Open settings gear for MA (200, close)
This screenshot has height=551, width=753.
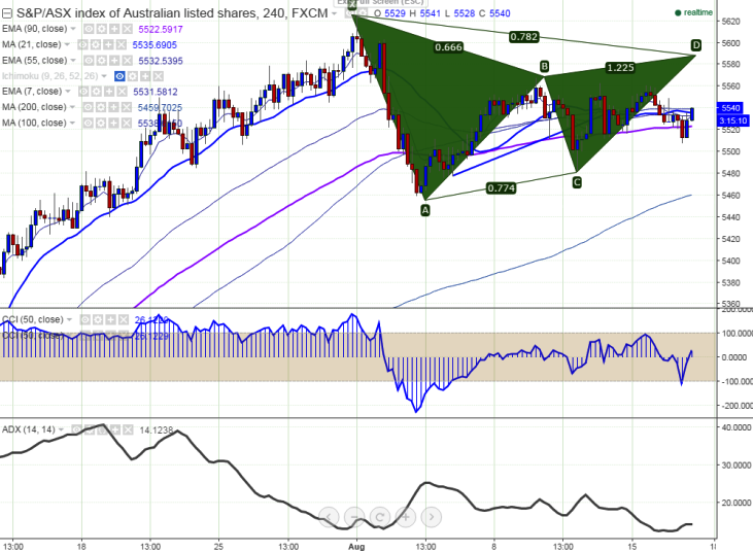point(101,108)
